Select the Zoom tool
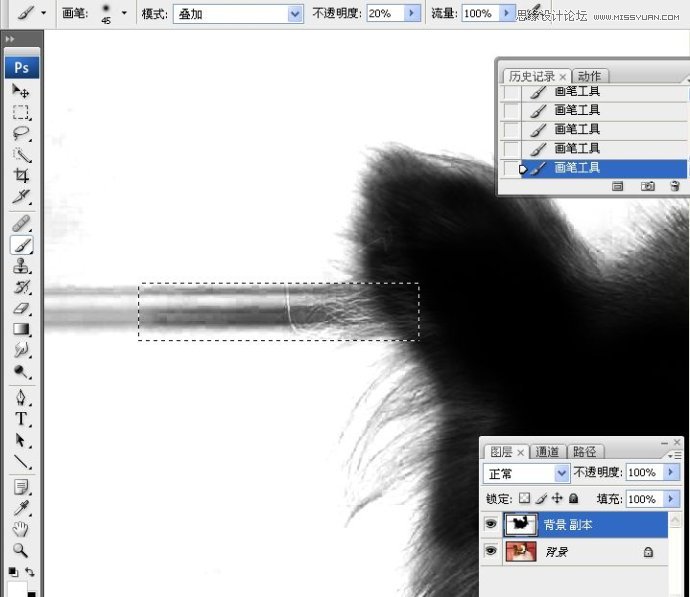The image size is (690, 597). [x=20, y=550]
